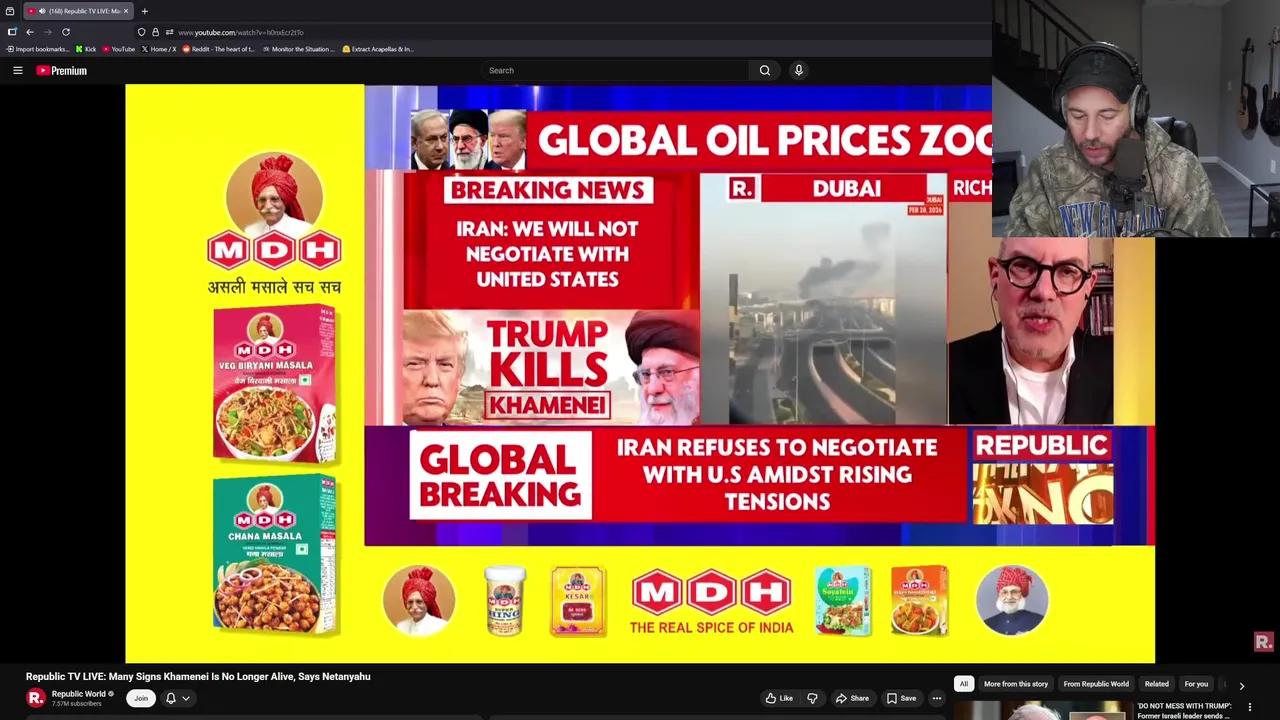Open the YouTube guide hamburger menu
The width and height of the screenshot is (1280, 720).
point(17,70)
